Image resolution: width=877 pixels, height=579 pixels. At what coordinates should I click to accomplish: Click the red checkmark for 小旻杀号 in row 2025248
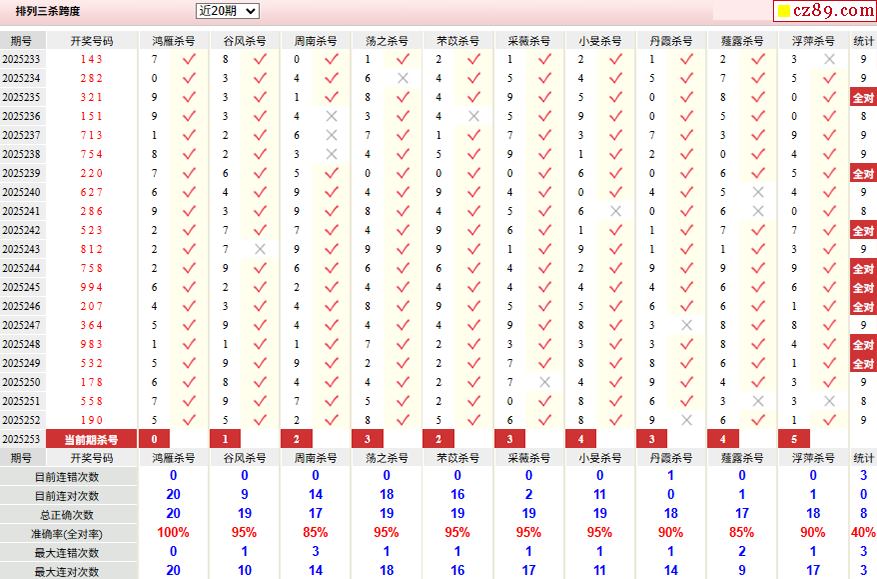pos(616,344)
